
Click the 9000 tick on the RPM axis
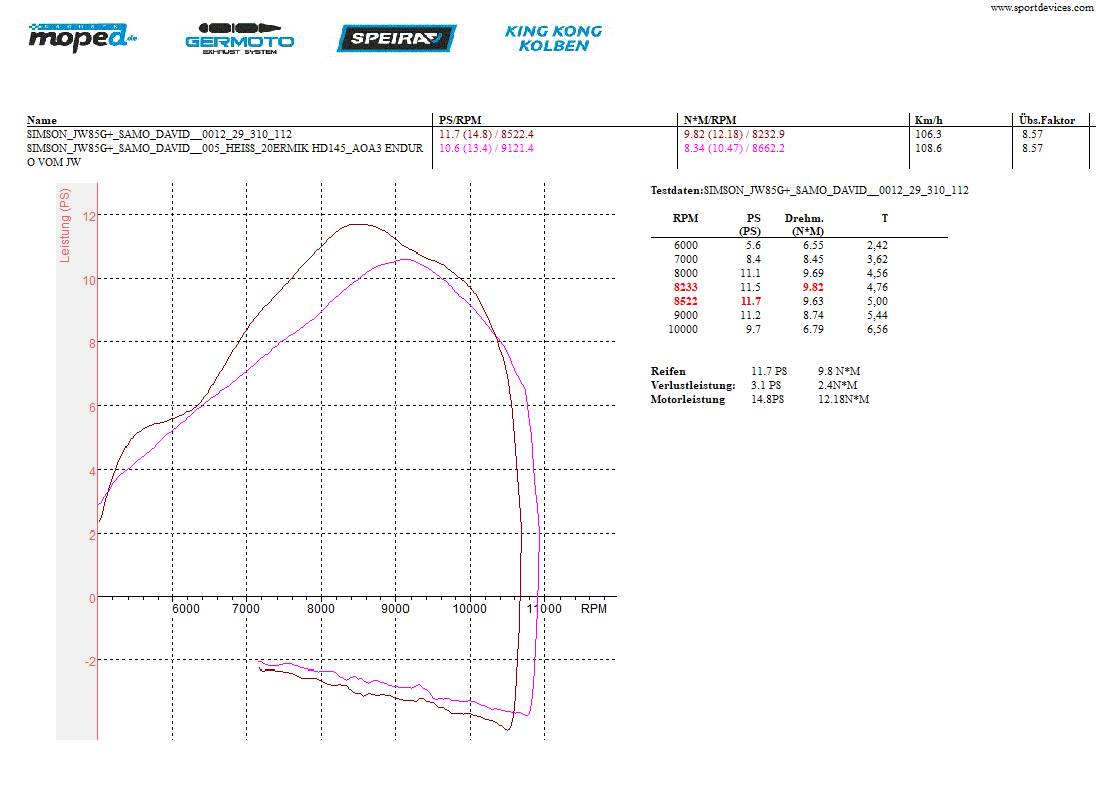pos(395,608)
